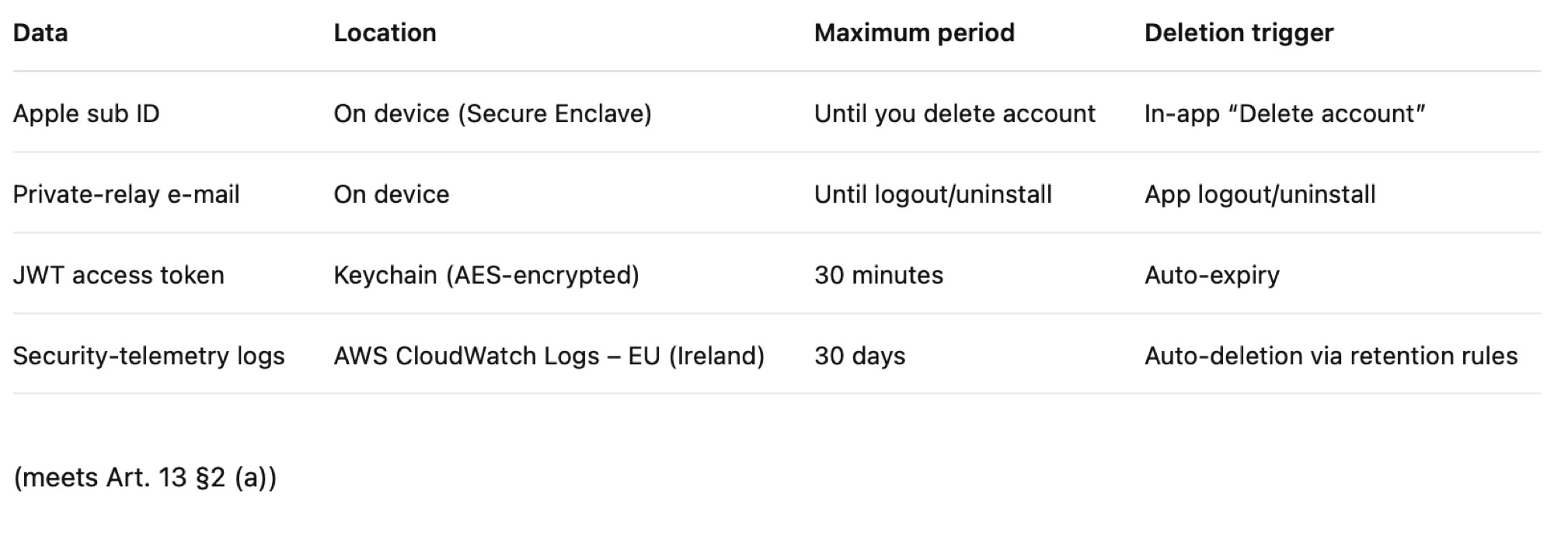
Task: Click the Maximum period column header
Action: (x=914, y=33)
